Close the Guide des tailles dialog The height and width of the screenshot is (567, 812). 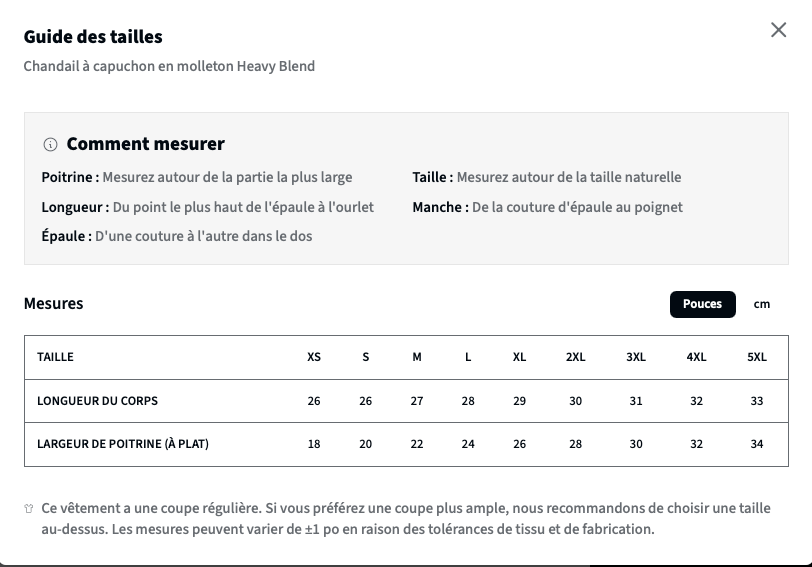click(x=778, y=30)
